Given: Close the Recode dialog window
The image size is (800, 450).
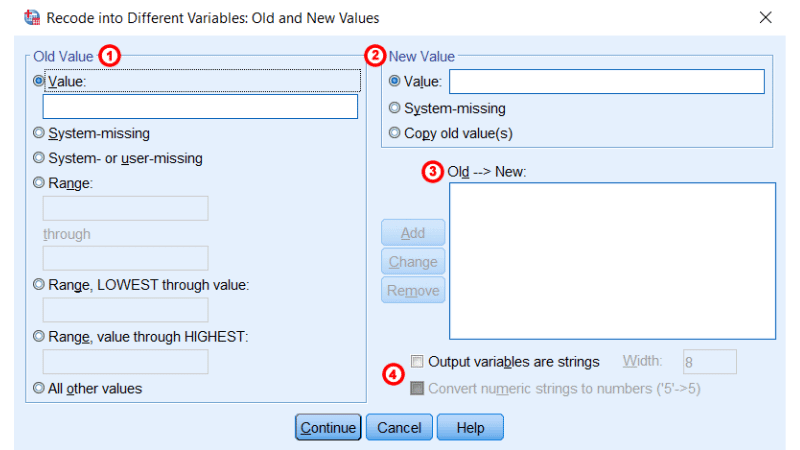Looking at the screenshot, I should pos(765,18).
